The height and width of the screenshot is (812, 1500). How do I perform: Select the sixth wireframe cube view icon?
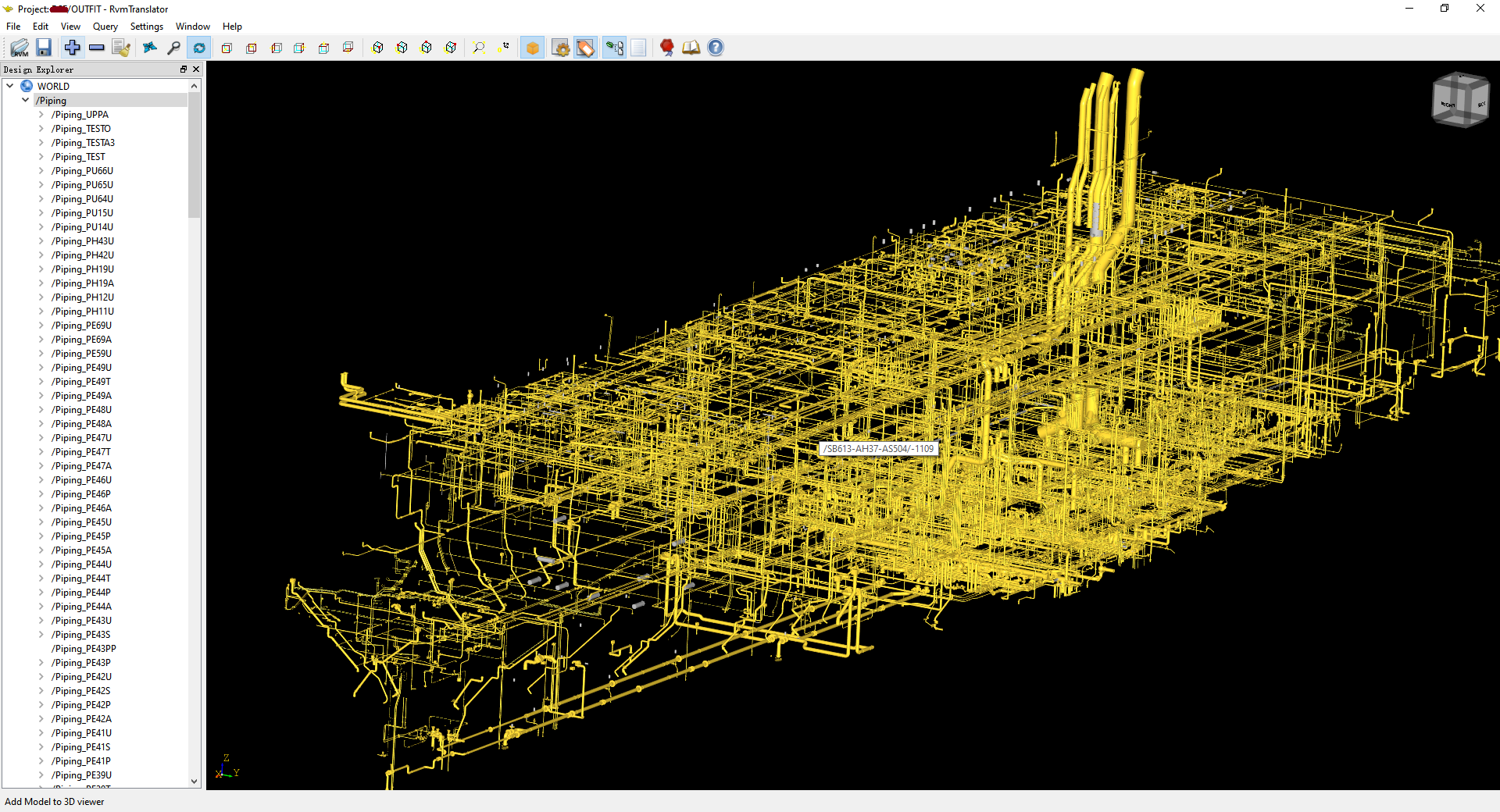click(348, 48)
